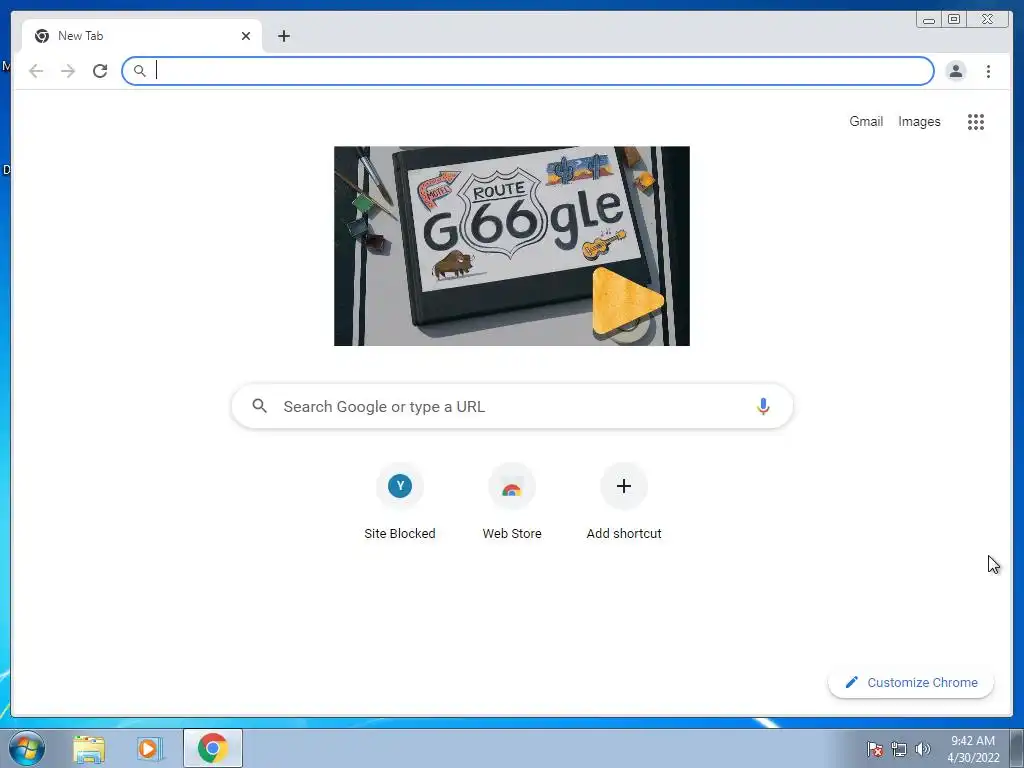Open the Site Blocked shortcut

click(400, 502)
